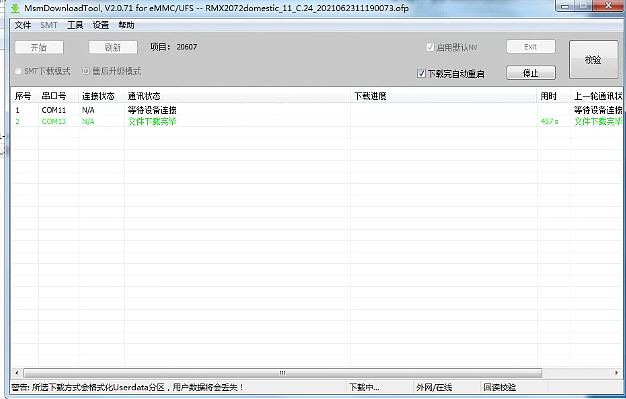Click the large 校验 button

click(593, 60)
